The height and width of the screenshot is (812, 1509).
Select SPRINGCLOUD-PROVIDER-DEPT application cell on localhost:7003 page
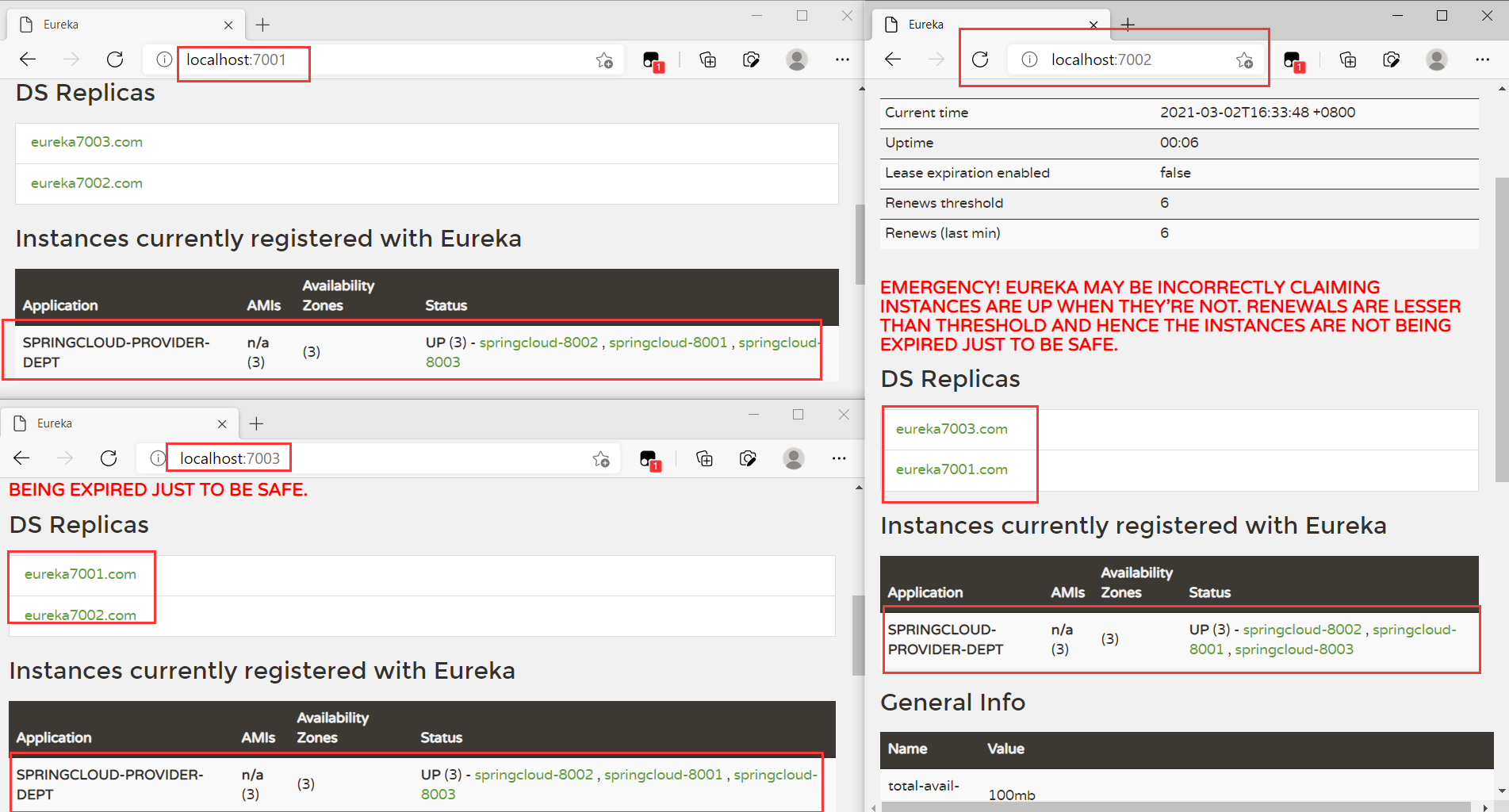pos(109,784)
